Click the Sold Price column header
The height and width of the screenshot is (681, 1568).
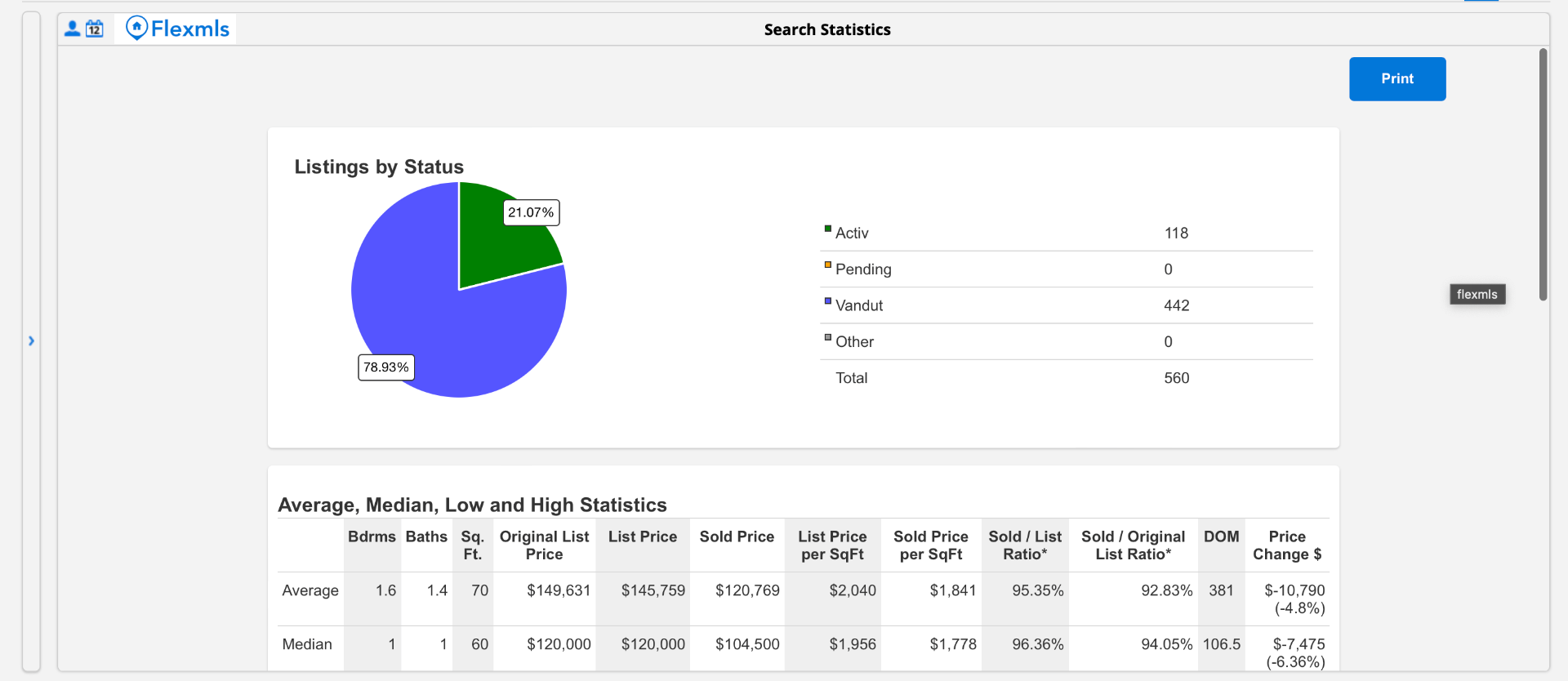pos(737,536)
